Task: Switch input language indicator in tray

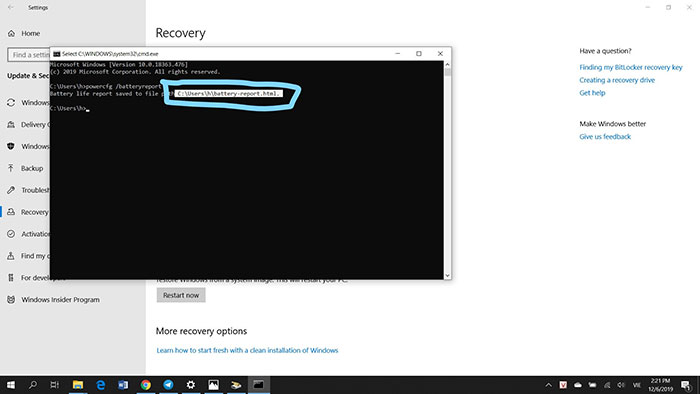Action: tap(637, 385)
